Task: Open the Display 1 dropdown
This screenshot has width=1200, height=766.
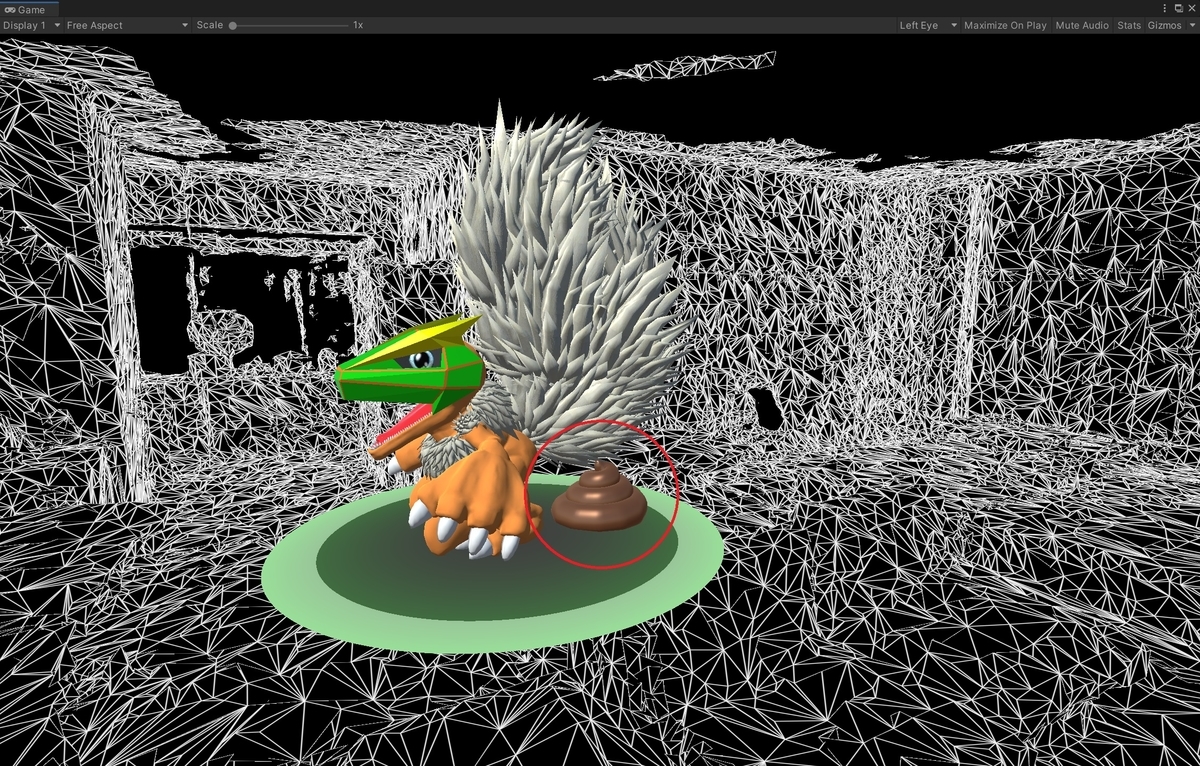Action: 31,25
